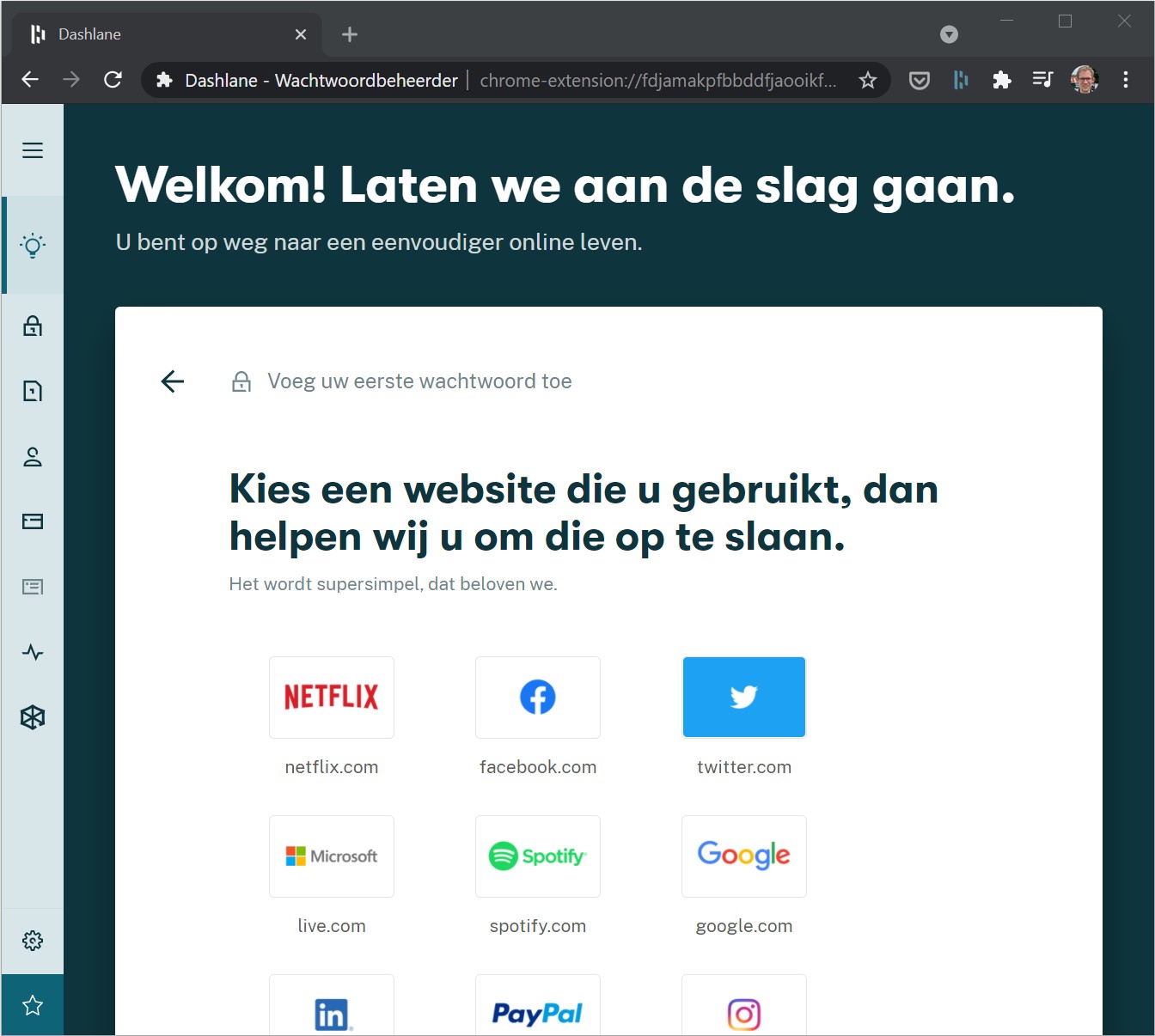This screenshot has width=1155, height=1036.
Task: Select the PayPal logo tile
Action: 538,1005
